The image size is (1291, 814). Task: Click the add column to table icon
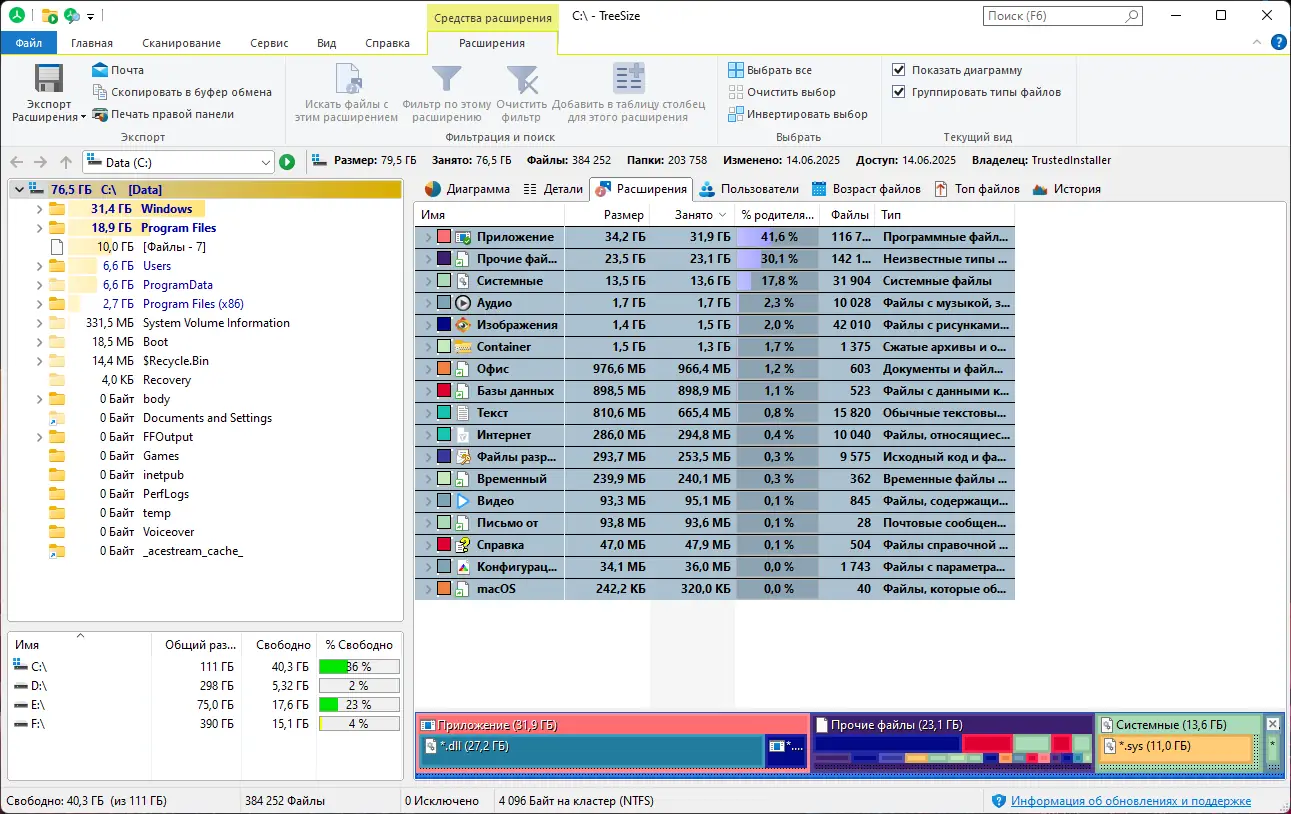click(628, 80)
